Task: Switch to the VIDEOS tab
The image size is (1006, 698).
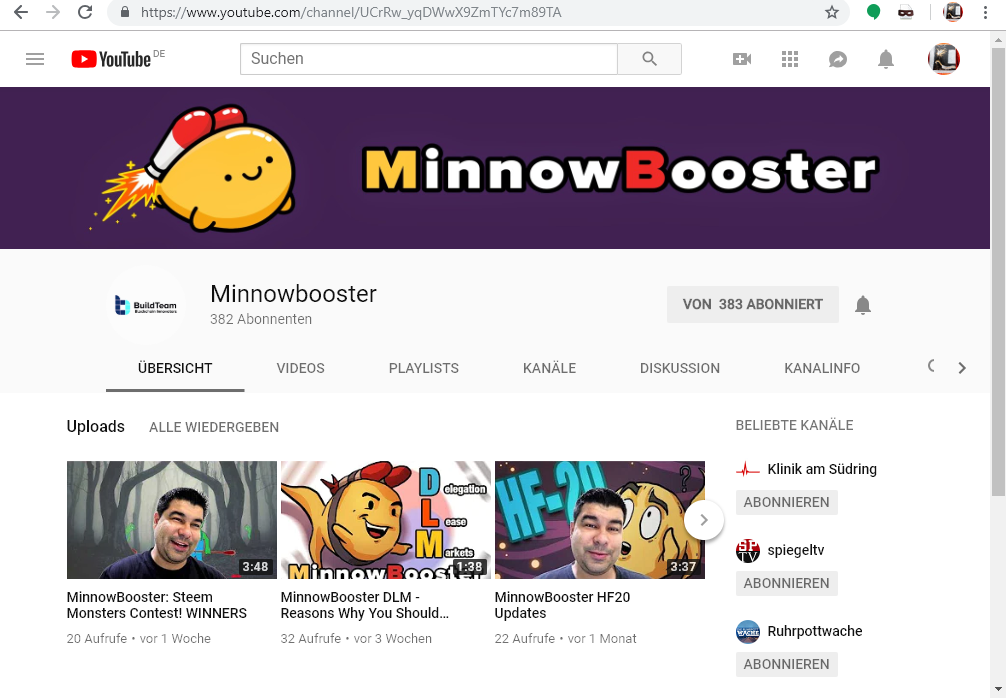Action: pos(300,368)
